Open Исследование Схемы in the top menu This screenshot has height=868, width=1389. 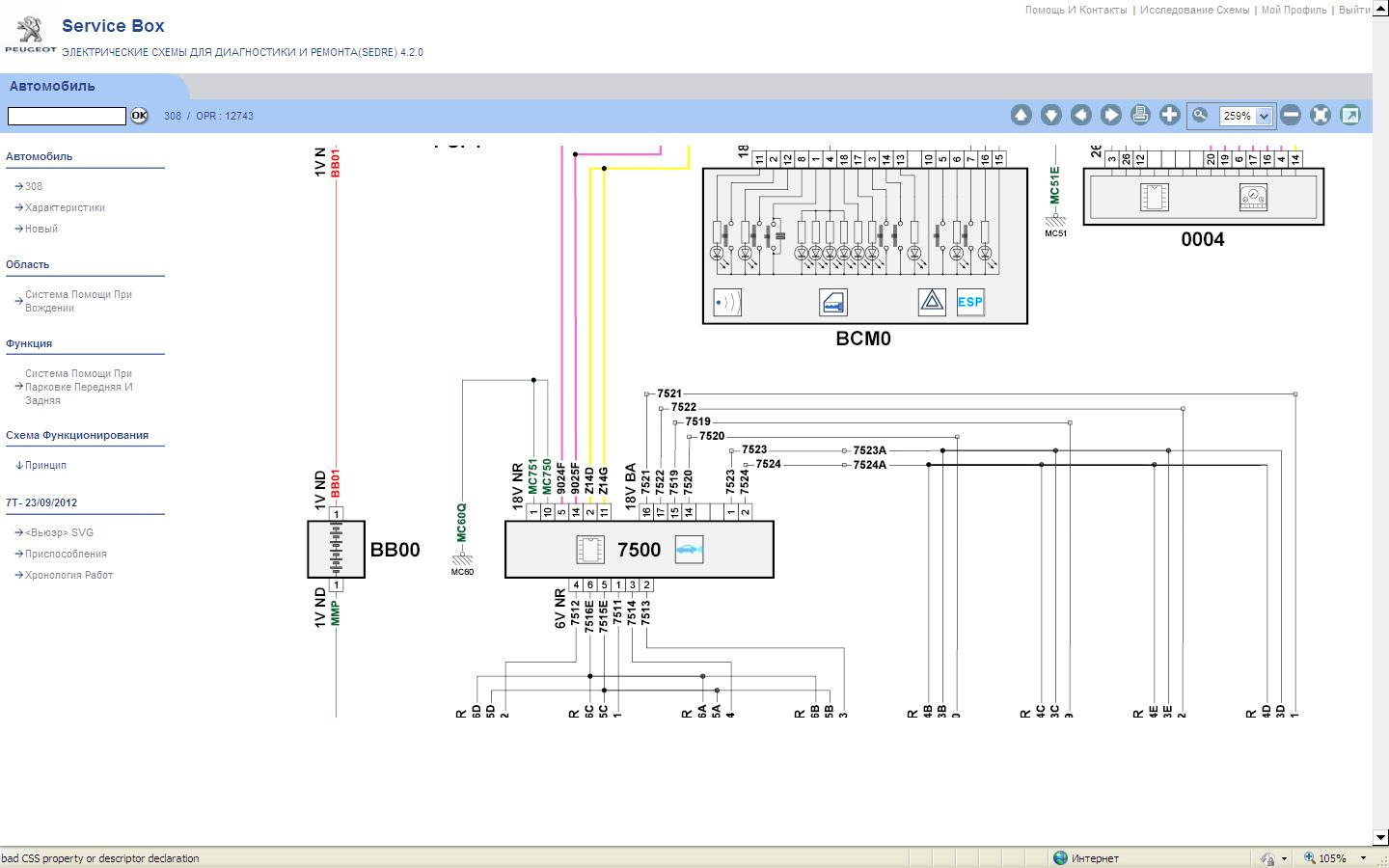point(1194,10)
